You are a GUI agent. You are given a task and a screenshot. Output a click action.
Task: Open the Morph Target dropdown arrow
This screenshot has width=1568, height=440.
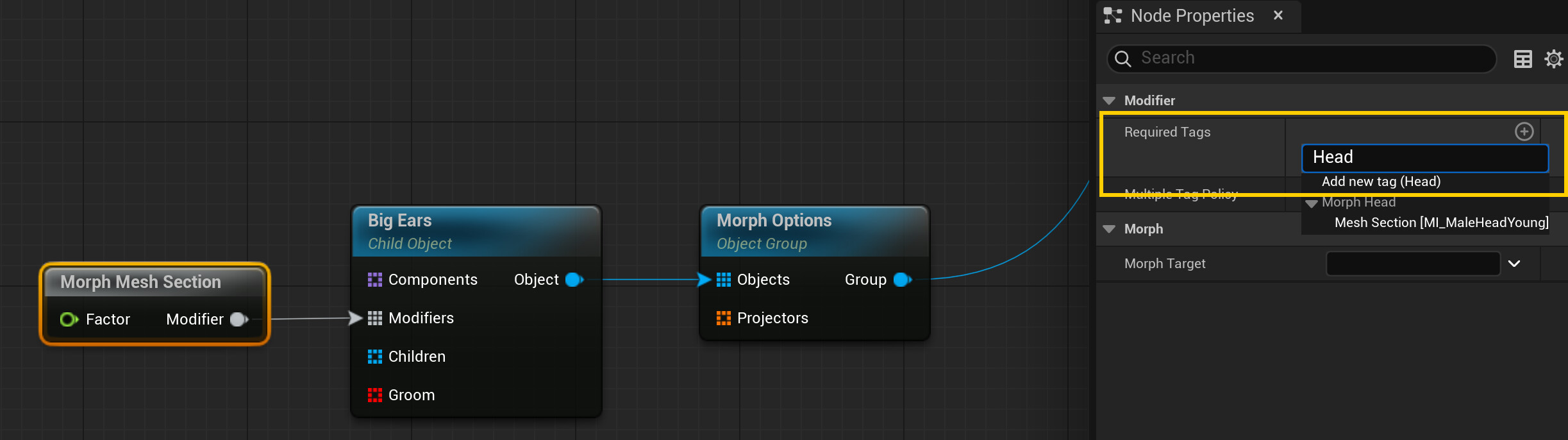(1514, 264)
